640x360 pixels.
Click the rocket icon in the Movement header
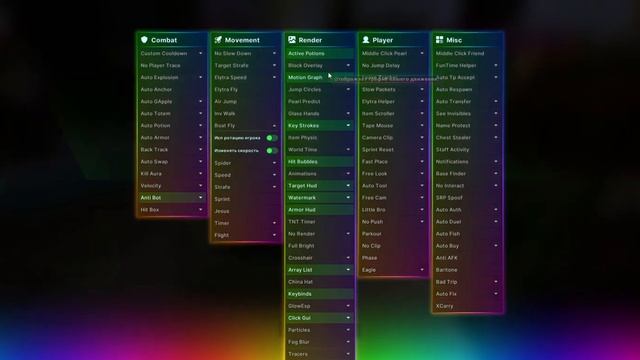218,40
